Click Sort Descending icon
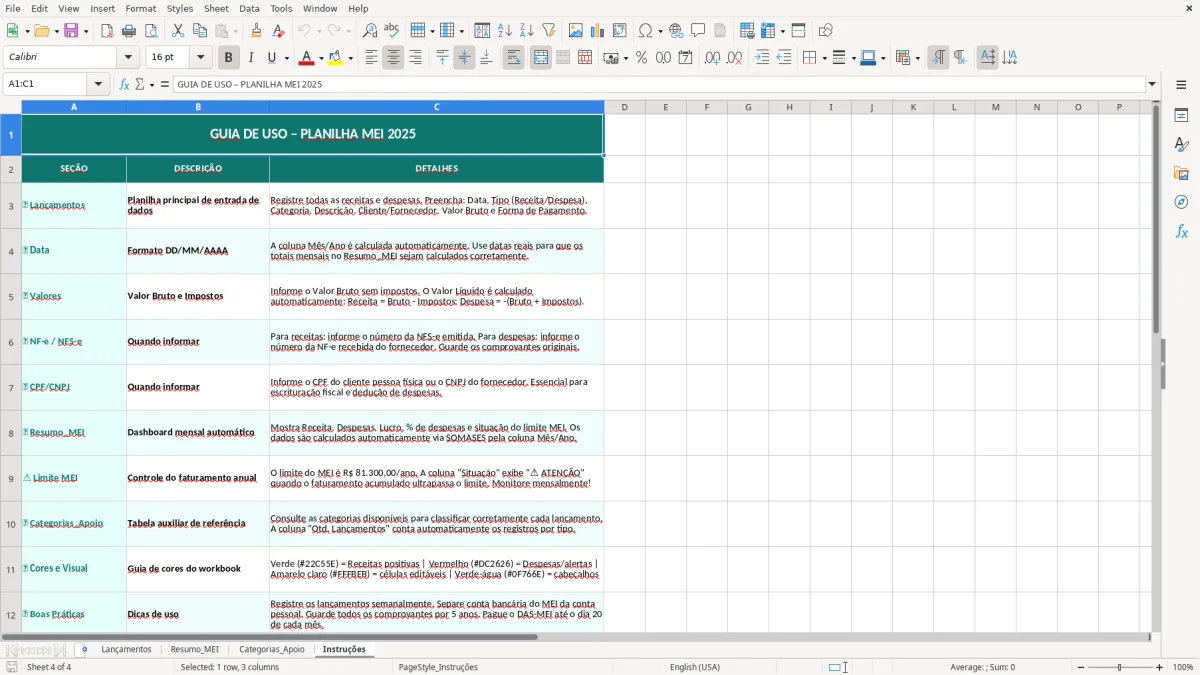1200x675 pixels. 527,31
